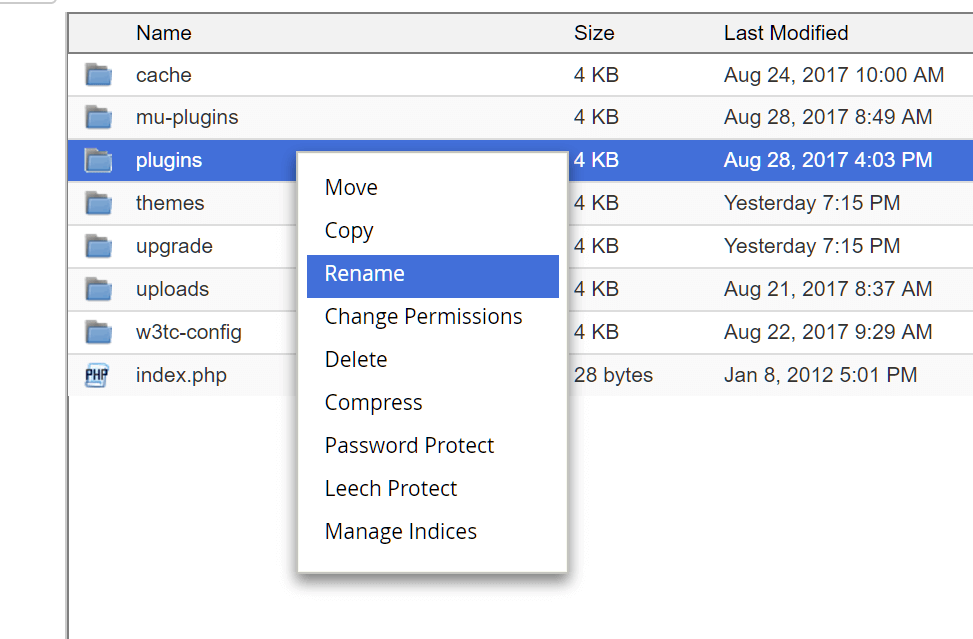The width and height of the screenshot is (973, 639).
Task: Choose Rename from the context menu
Action: click(x=364, y=274)
